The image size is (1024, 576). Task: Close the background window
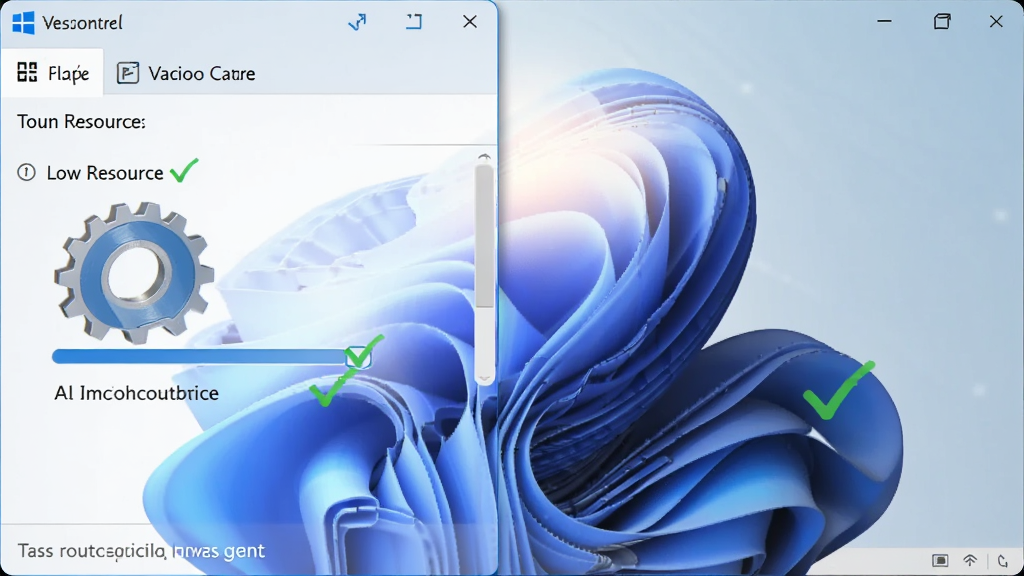pos(996,22)
